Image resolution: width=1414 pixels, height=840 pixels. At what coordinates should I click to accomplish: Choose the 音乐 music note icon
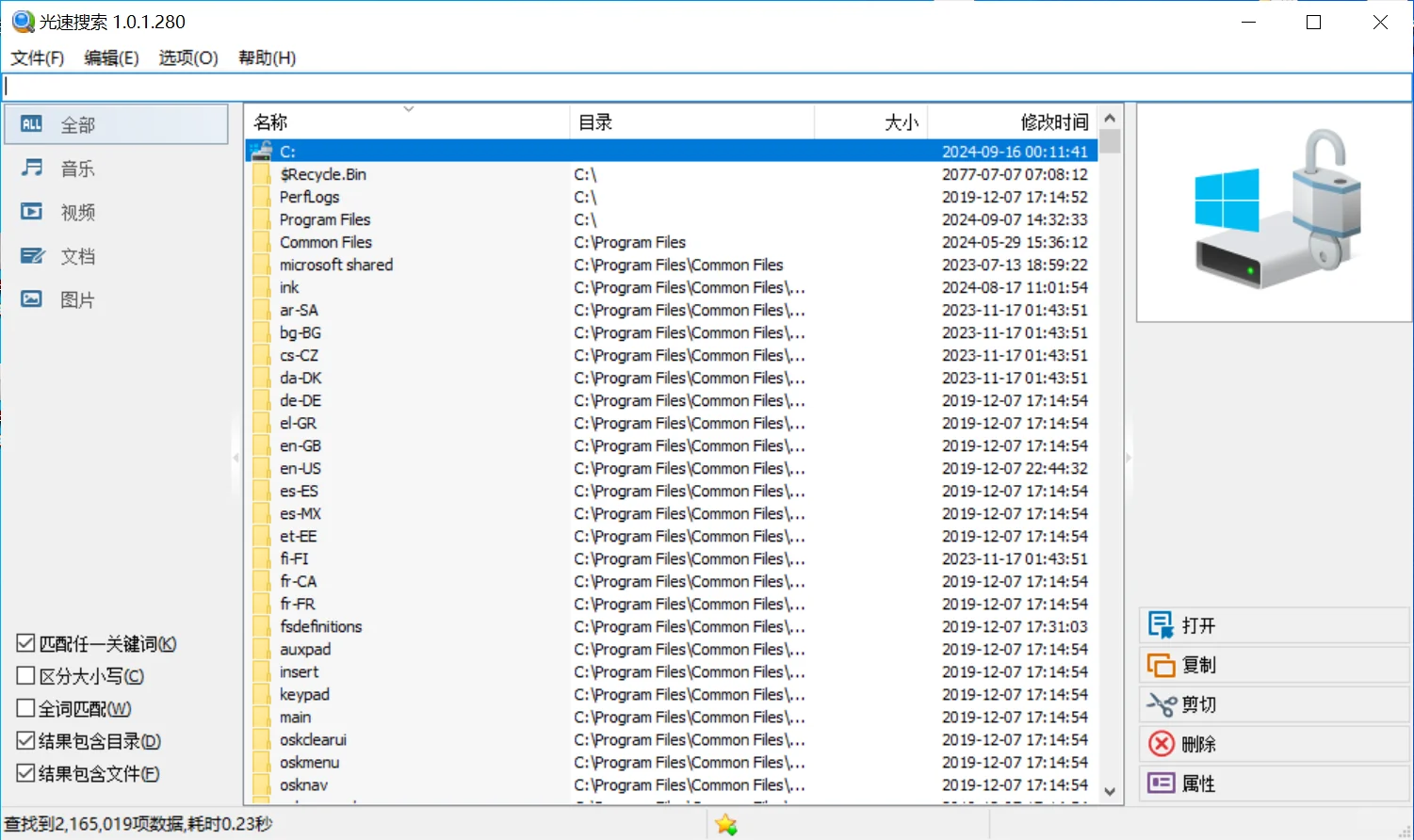click(x=32, y=168)
